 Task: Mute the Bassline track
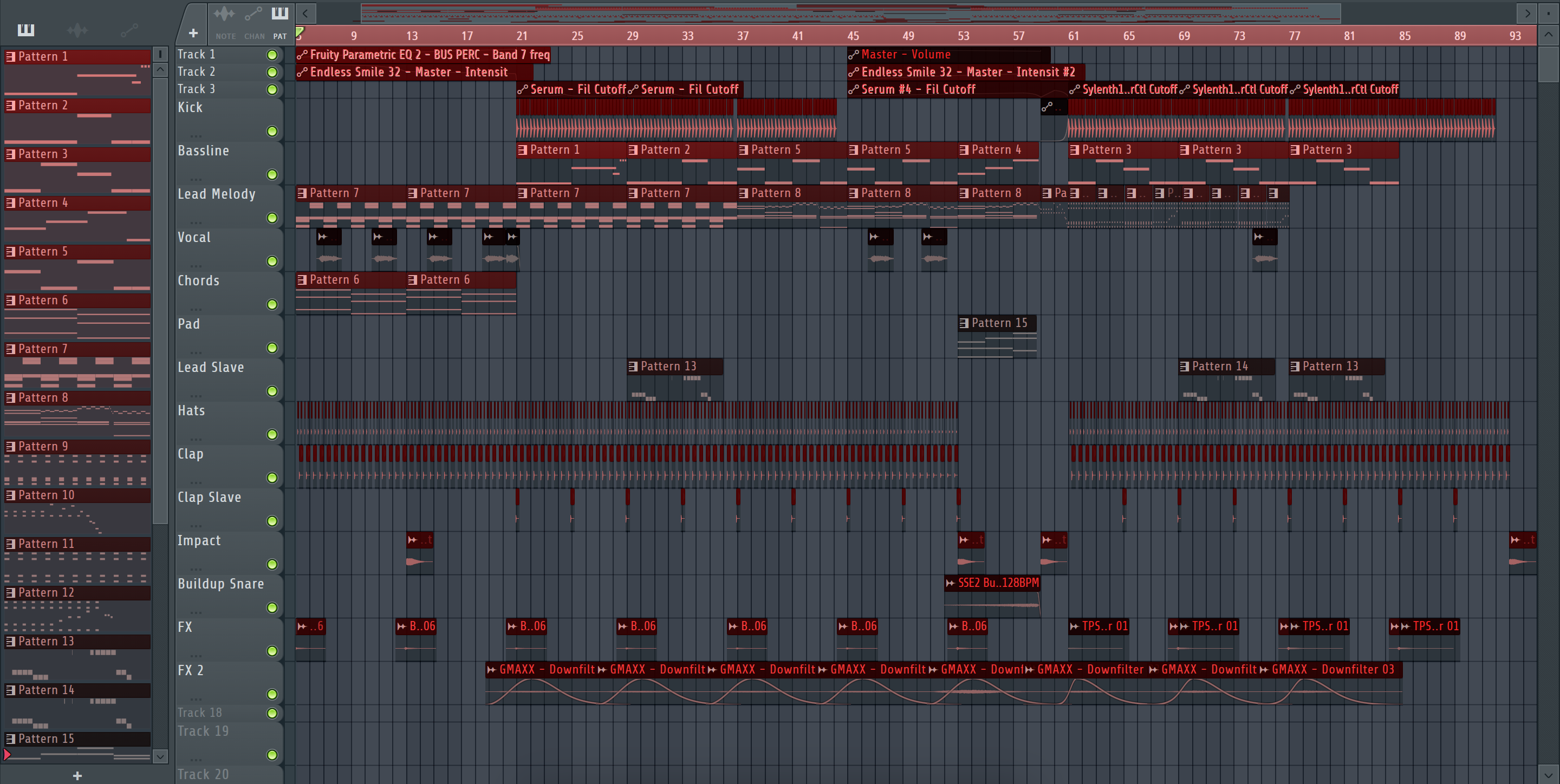point(272,175)
